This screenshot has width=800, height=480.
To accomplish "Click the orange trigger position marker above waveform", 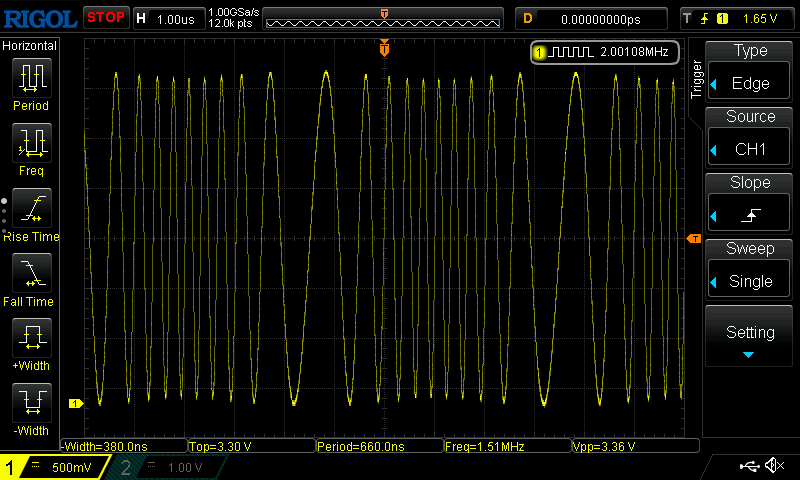I will click(x=384, y=48).
